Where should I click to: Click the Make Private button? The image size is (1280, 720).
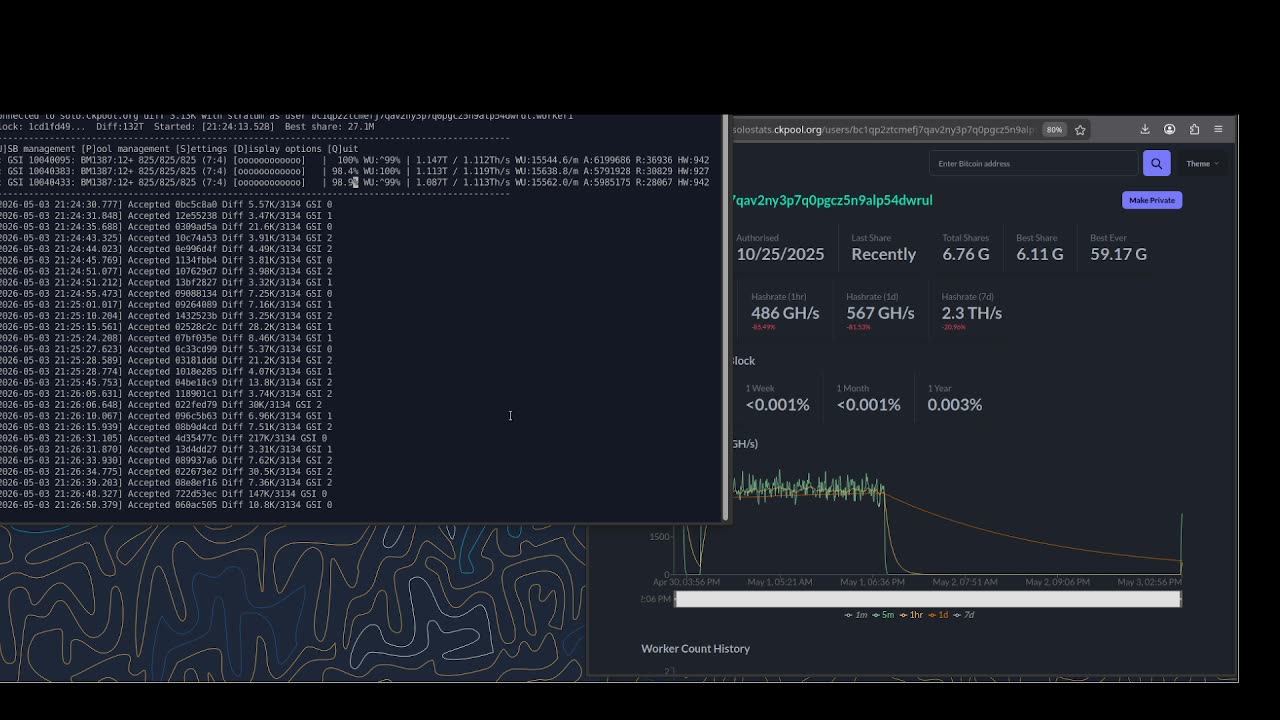tap(1152, 200)
